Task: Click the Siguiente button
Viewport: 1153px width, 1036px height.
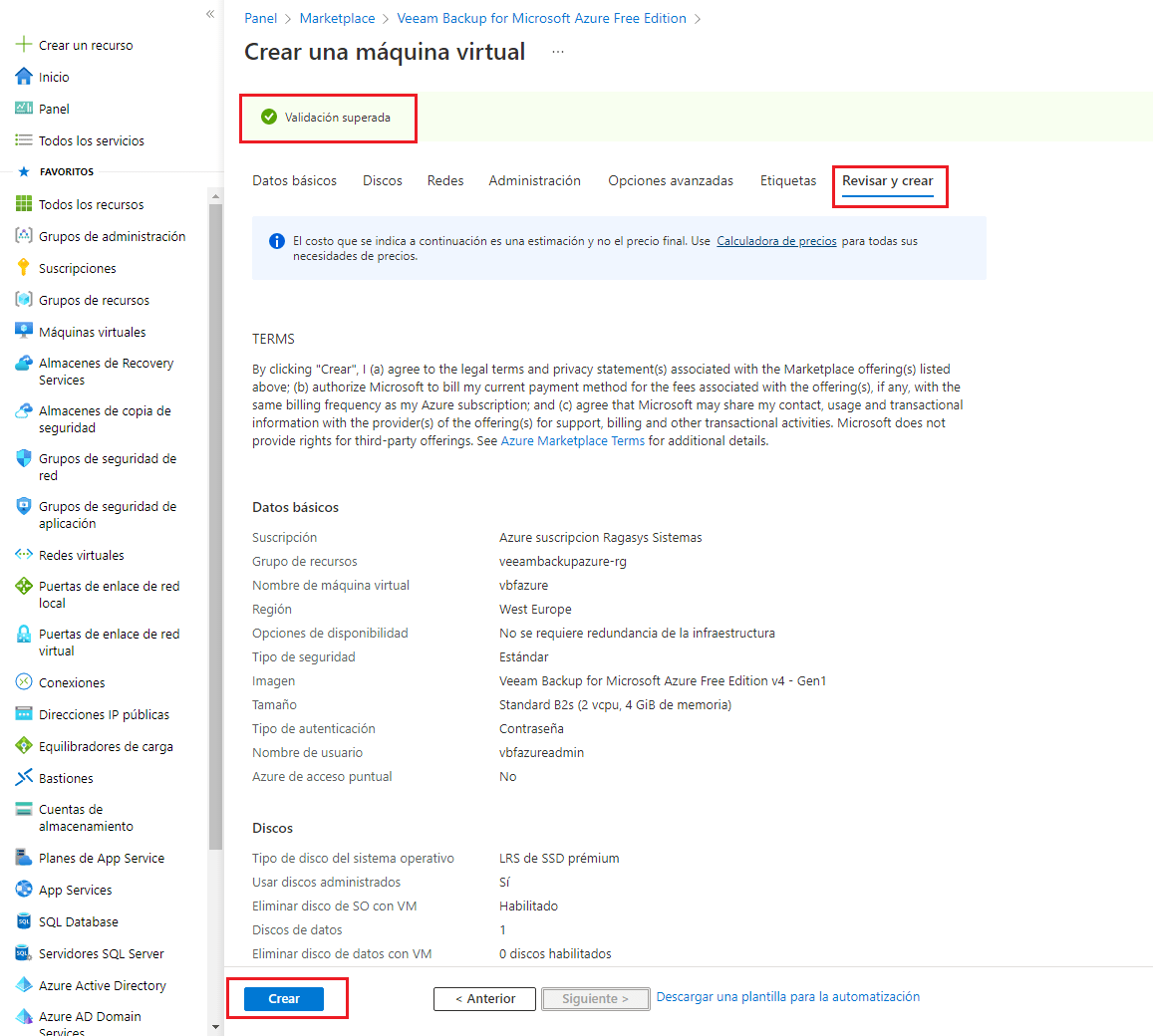Action: tap(596, 998)
